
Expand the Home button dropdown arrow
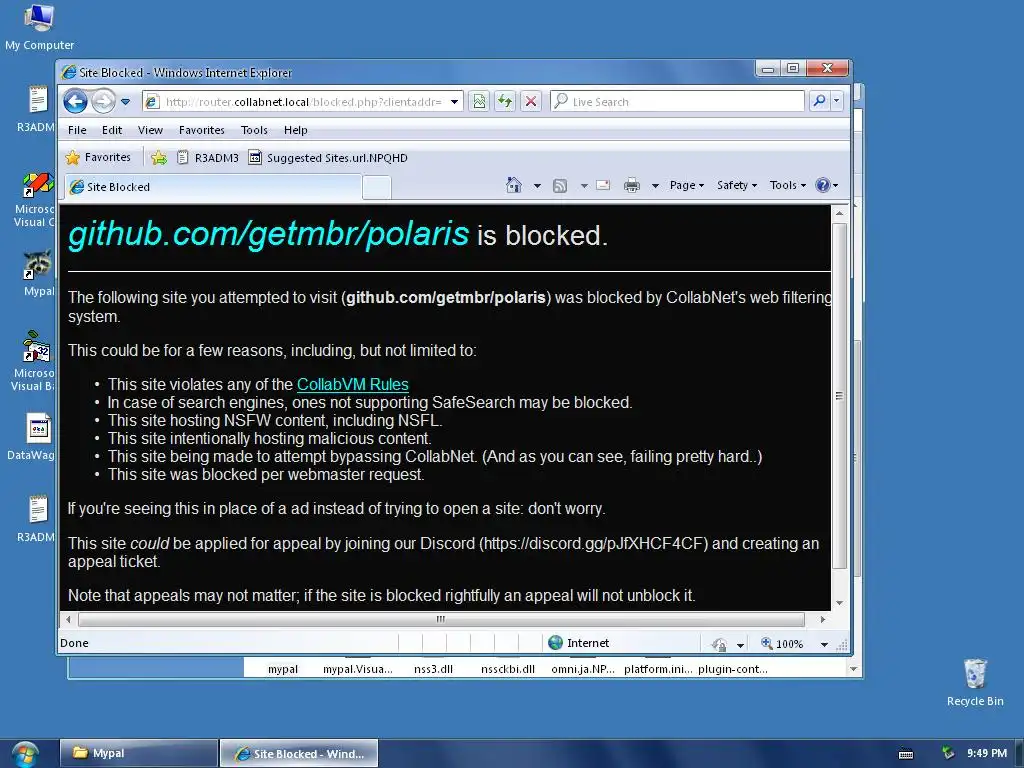tap(537, 185)
